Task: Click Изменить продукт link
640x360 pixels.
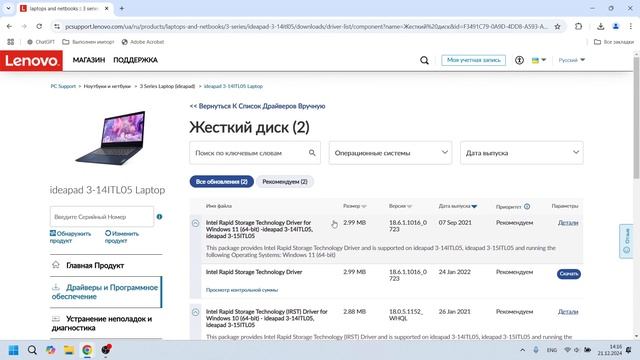Action: (122, 237)
